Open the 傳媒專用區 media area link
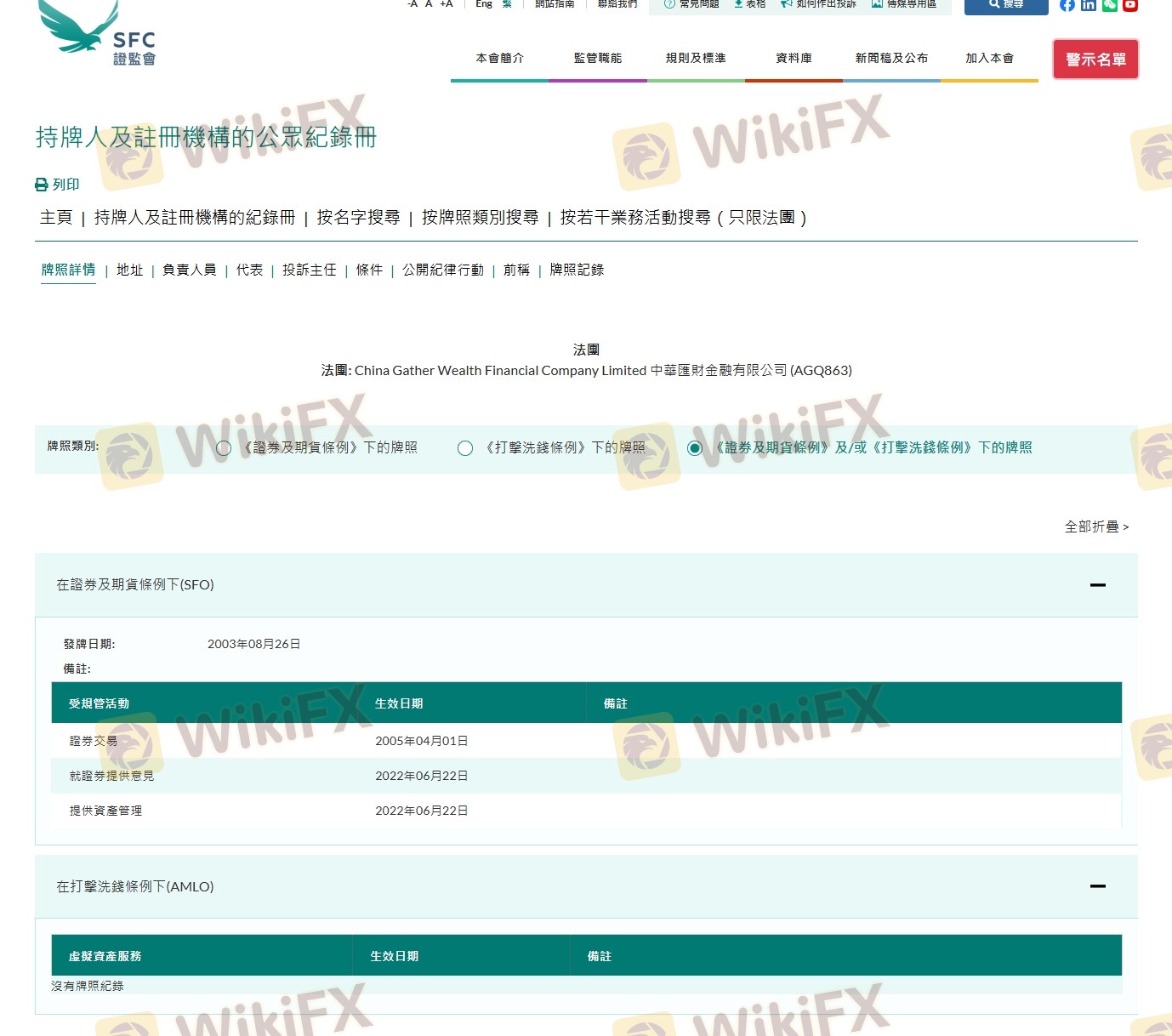Screen dimensions: 1172x1036 [903, 4]
